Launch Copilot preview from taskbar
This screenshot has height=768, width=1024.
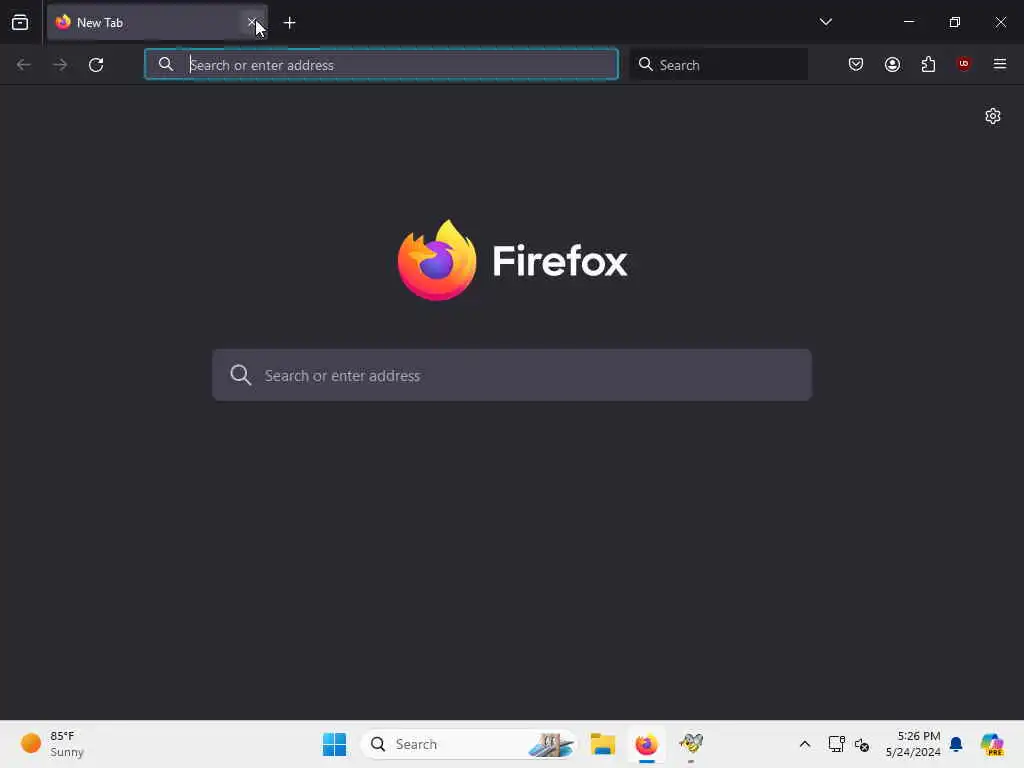click(992, 744)
